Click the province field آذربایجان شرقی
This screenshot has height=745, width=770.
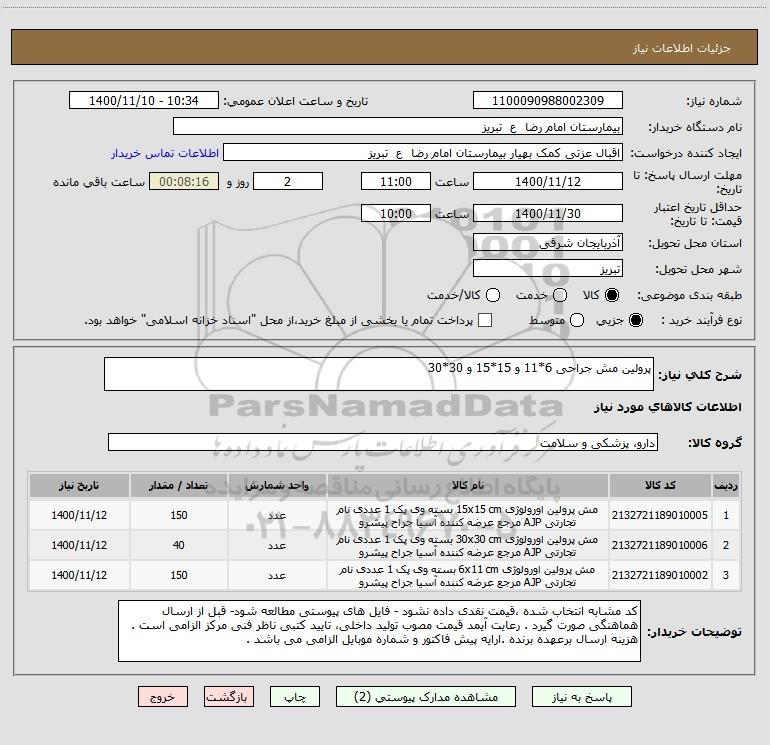pyautogui.click(x=548, y=243)
